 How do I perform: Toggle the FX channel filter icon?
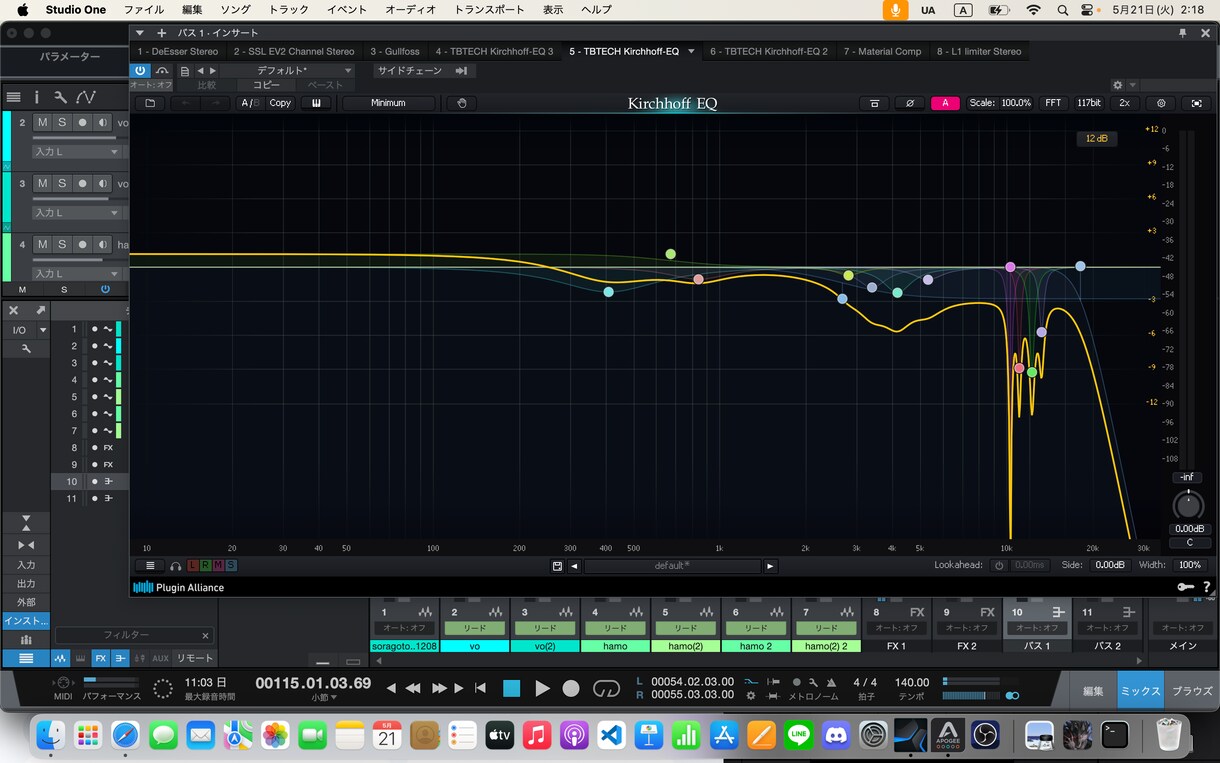(101, 658)
